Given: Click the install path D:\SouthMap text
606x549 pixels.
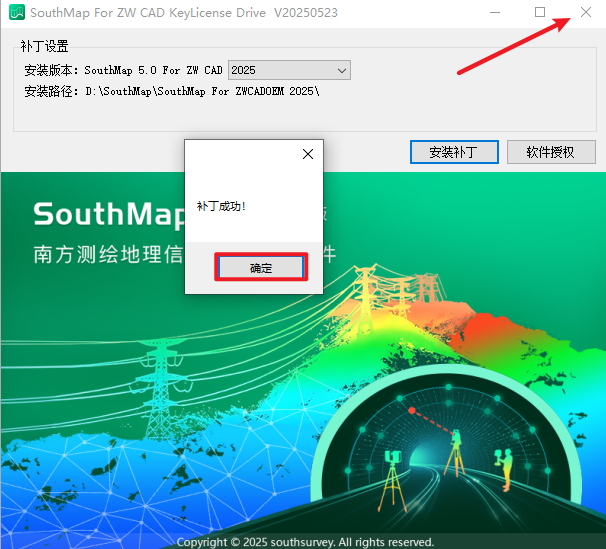Looking at the screenshot, I should (x=203, y=91).
